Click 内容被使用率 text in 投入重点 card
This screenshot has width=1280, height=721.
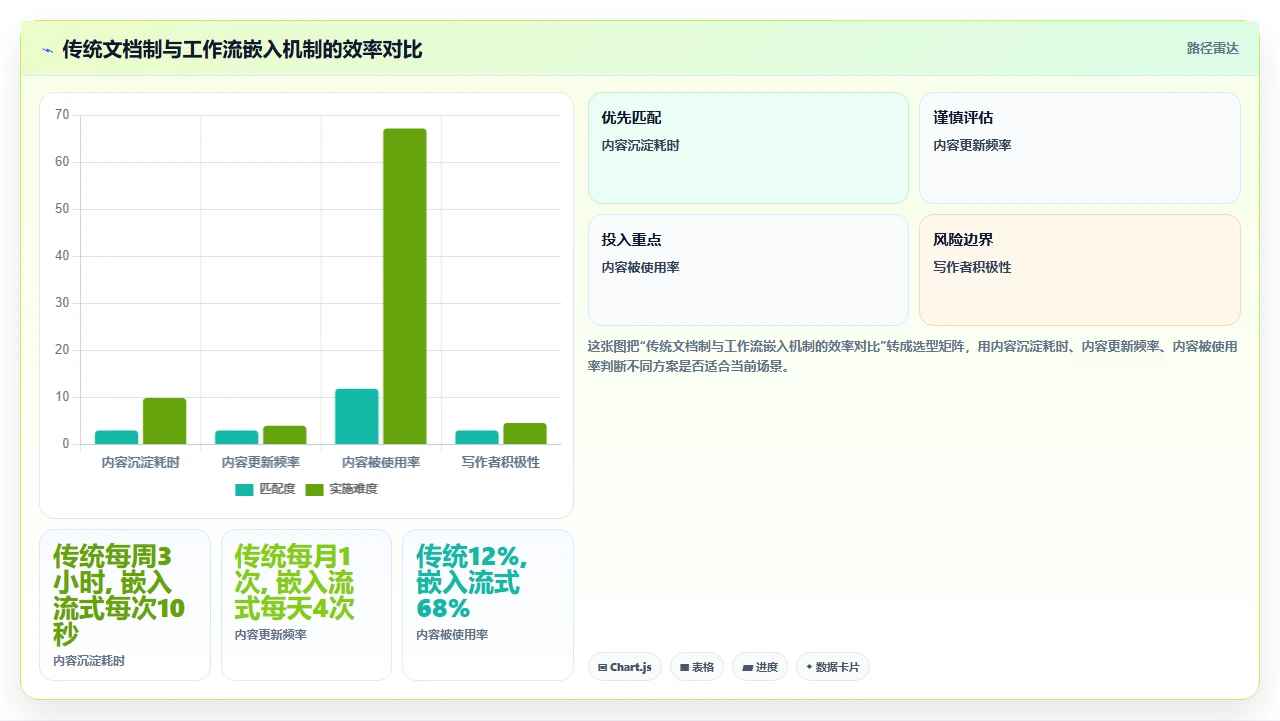click(x=640, y=267)
